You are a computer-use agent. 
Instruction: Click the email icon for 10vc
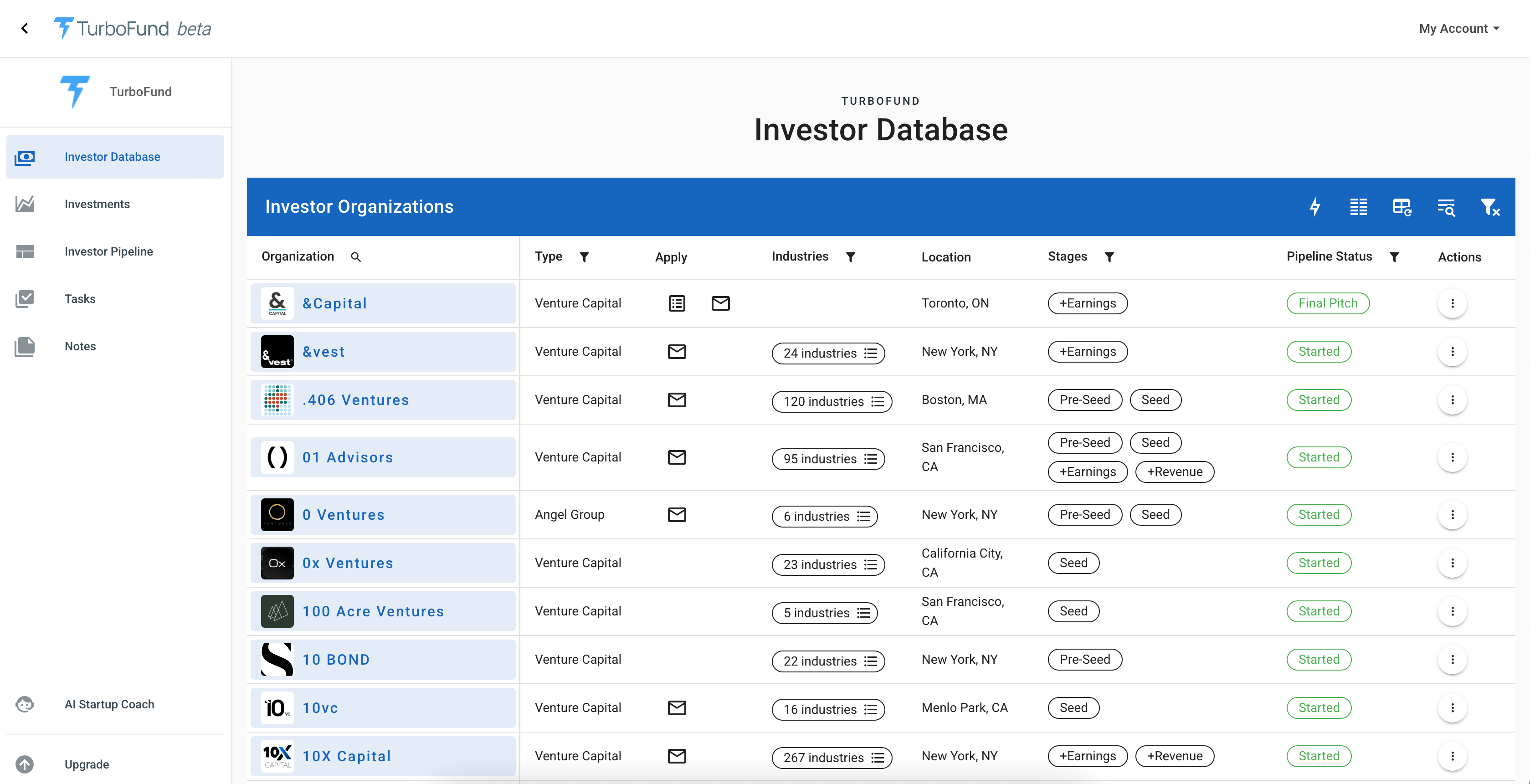[677, 708]
